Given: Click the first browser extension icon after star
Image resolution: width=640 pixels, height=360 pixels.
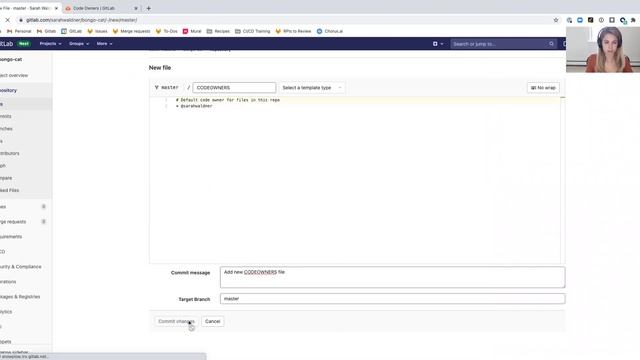Looking at the screenshot, I should click(569, 20).
